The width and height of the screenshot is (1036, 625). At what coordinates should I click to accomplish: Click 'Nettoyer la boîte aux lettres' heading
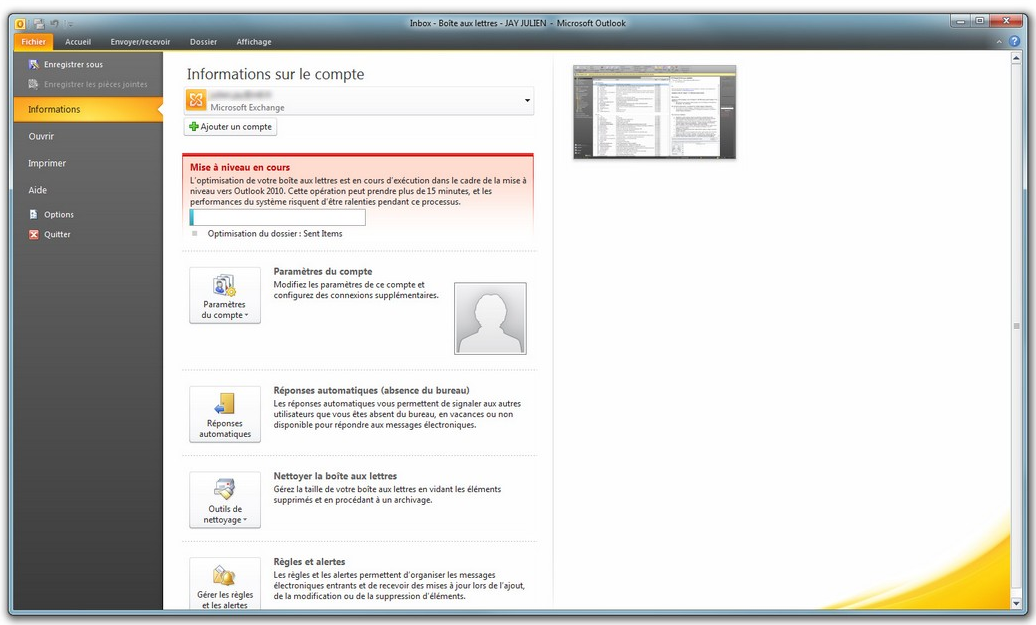click(x=335, y=476)
